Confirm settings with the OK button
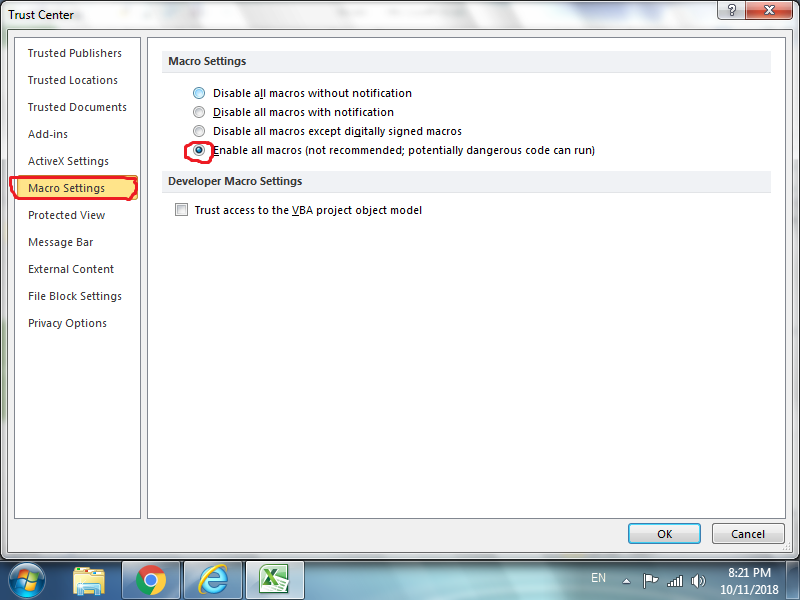 (664, 534)
